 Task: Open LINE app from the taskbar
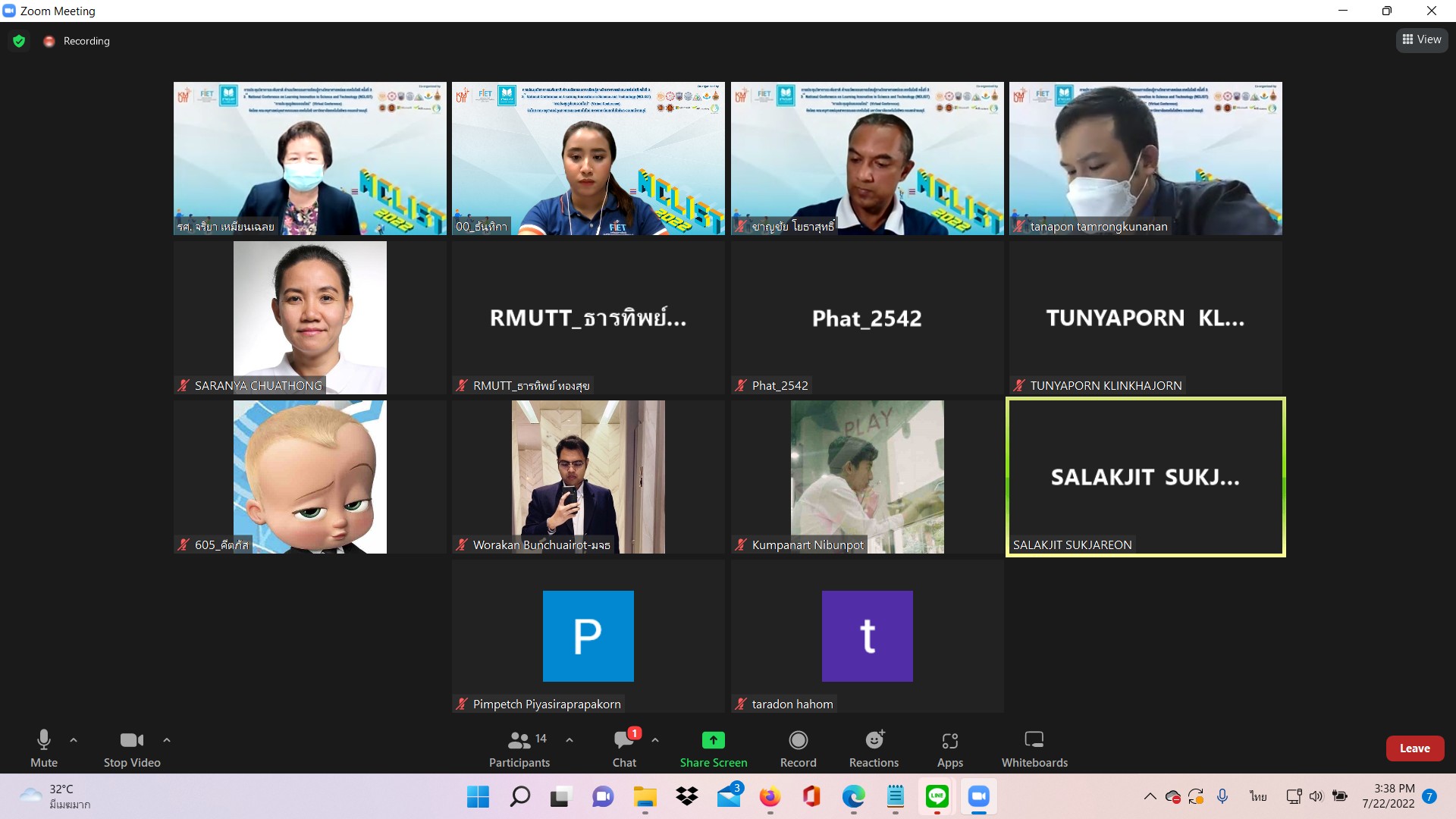[937, 796]
